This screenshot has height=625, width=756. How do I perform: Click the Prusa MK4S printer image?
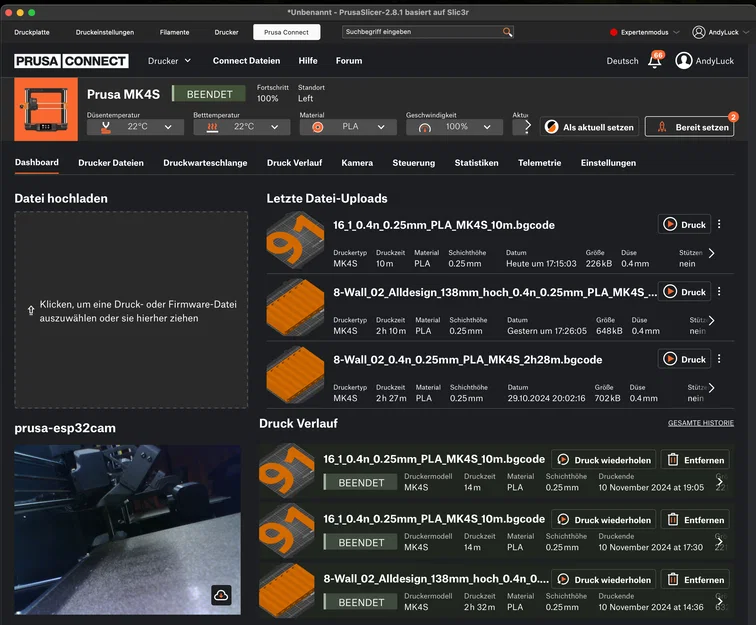tap(46, 109)
